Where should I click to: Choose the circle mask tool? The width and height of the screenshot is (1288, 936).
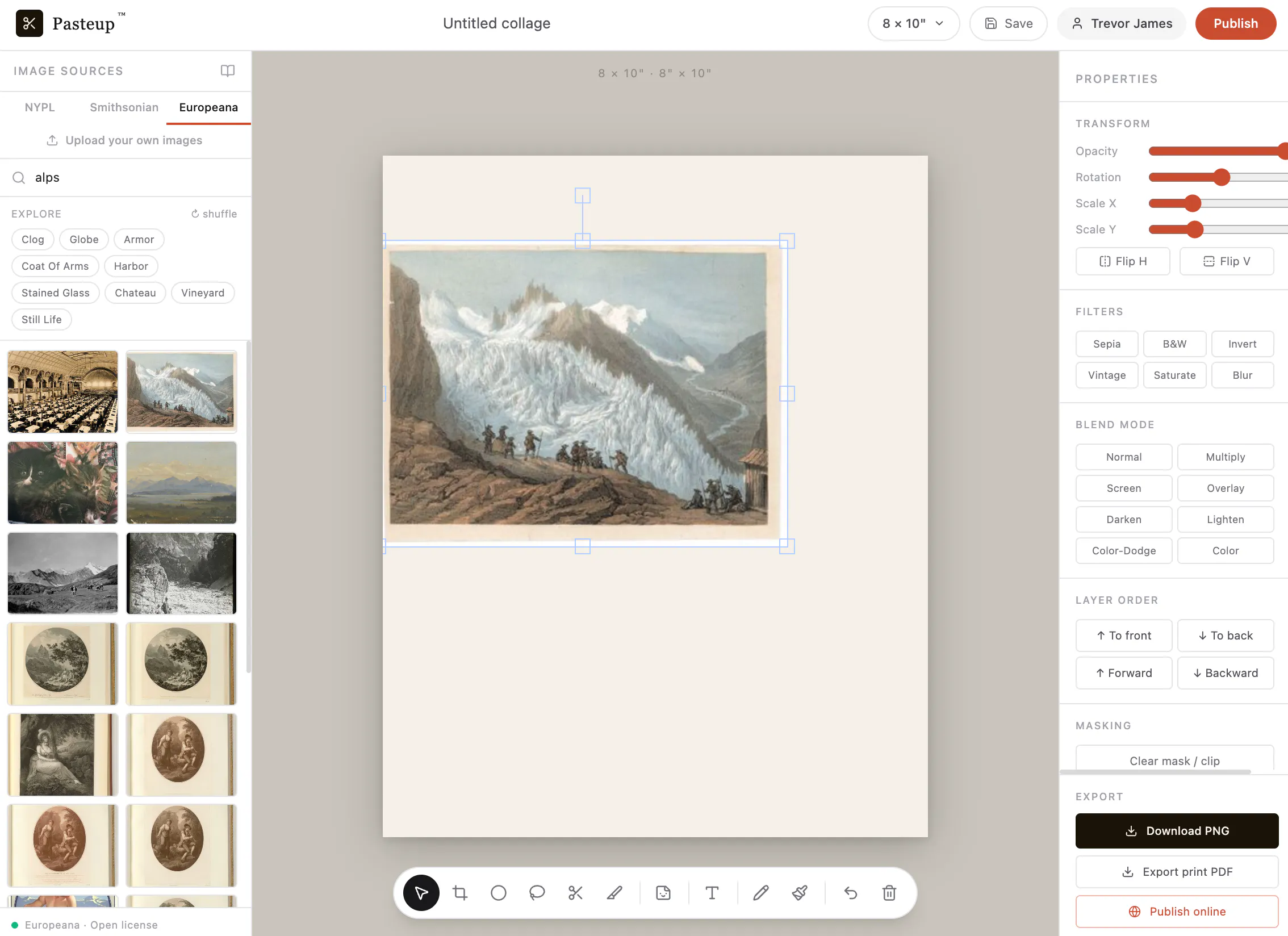click(x=499, y=893)
